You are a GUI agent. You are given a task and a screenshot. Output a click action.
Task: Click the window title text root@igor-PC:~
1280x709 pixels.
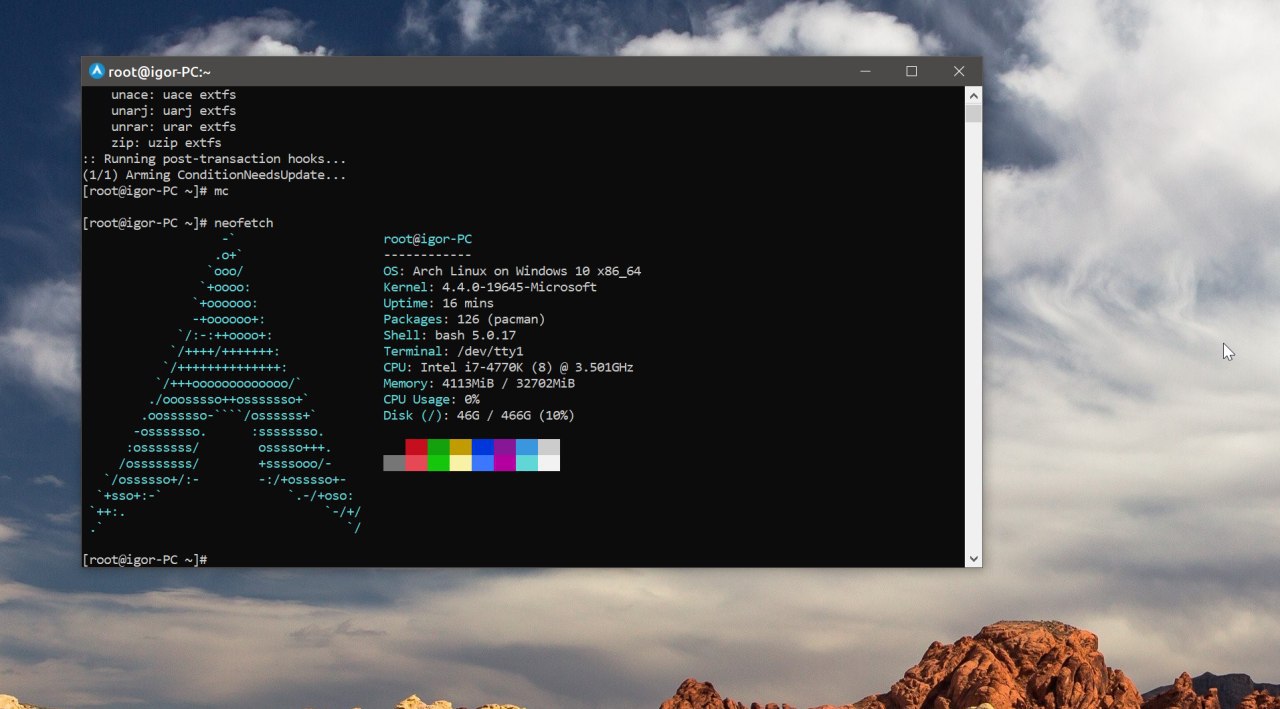(x=160, y=71)
